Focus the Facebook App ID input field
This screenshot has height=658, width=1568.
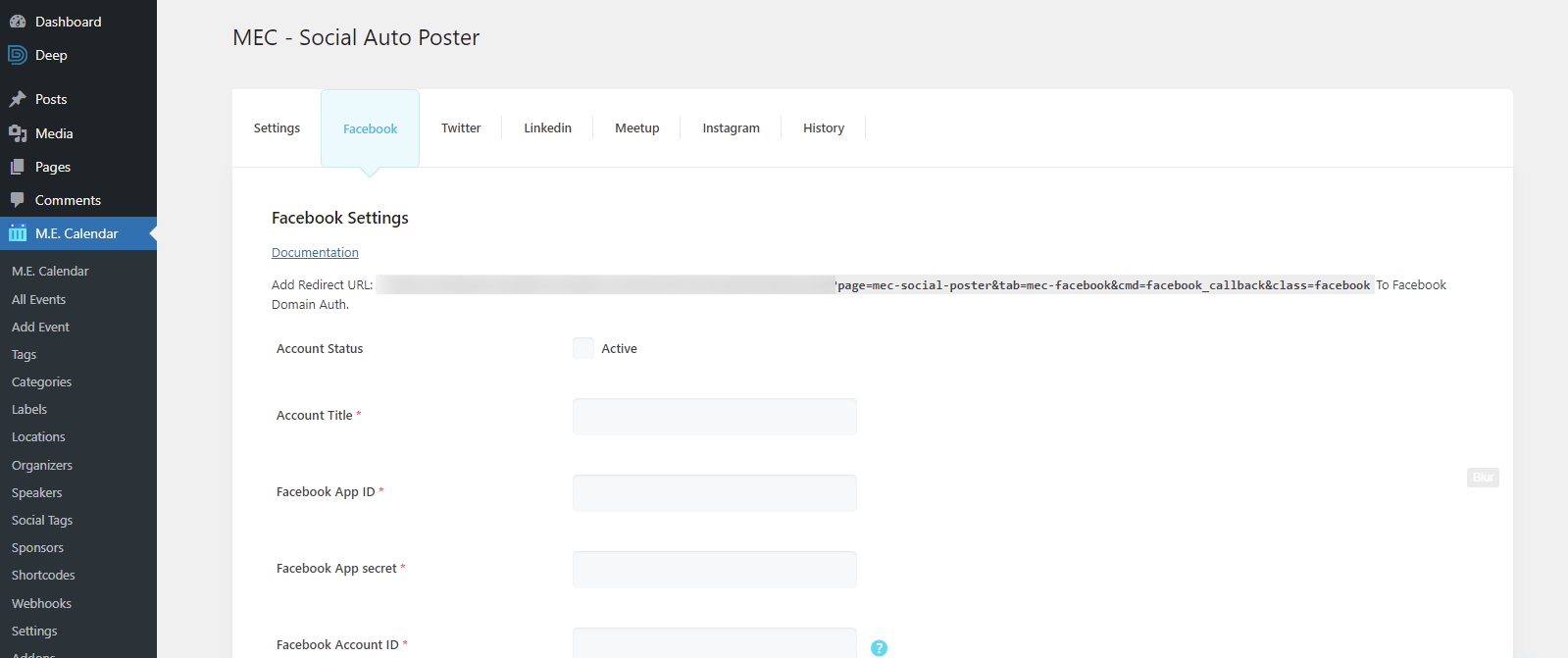[715, 493]
